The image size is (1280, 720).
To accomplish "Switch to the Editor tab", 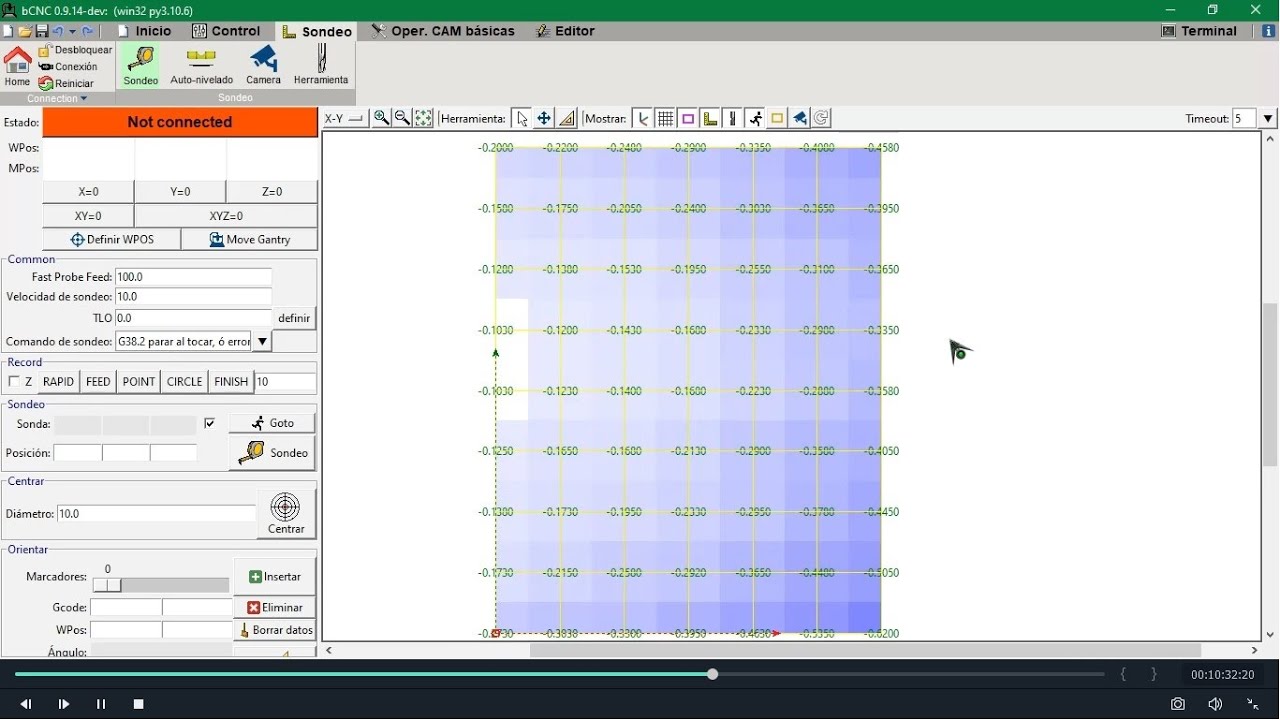I will coord(565,31).
